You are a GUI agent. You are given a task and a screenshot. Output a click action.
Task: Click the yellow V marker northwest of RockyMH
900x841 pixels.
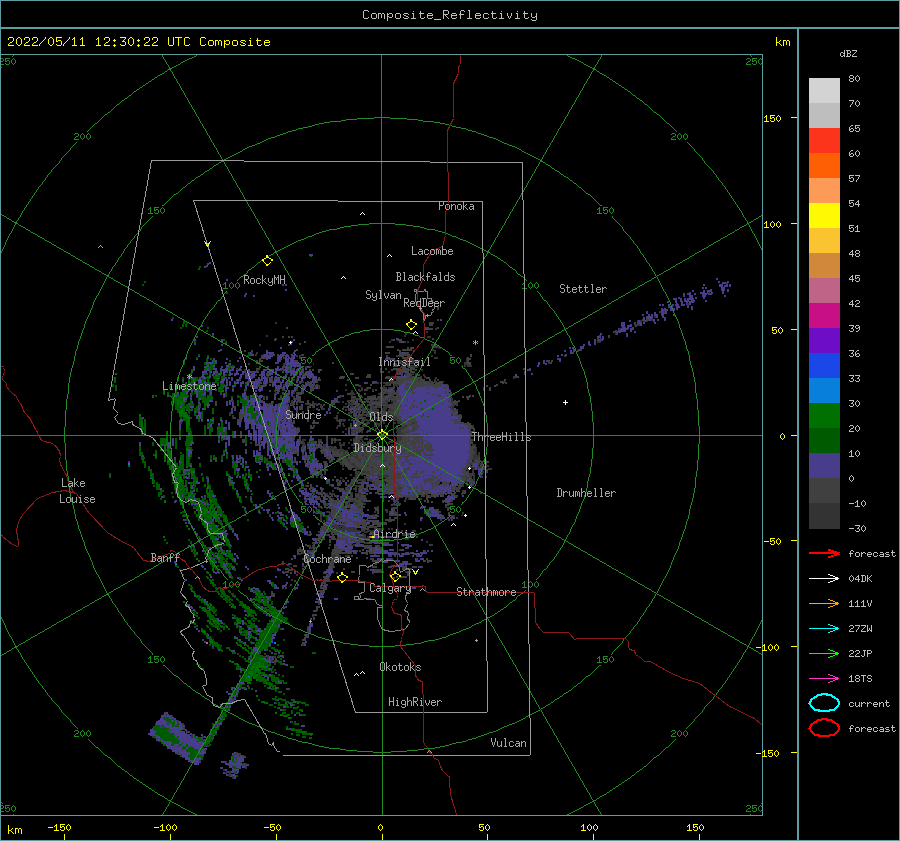point(208,245)
